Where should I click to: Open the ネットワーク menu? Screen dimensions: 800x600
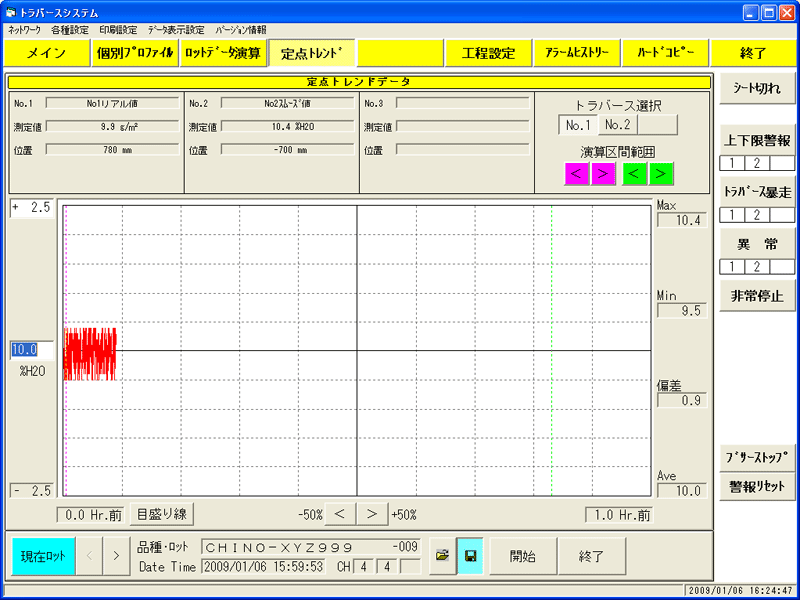pyautogui.click(x=25, y=30)
